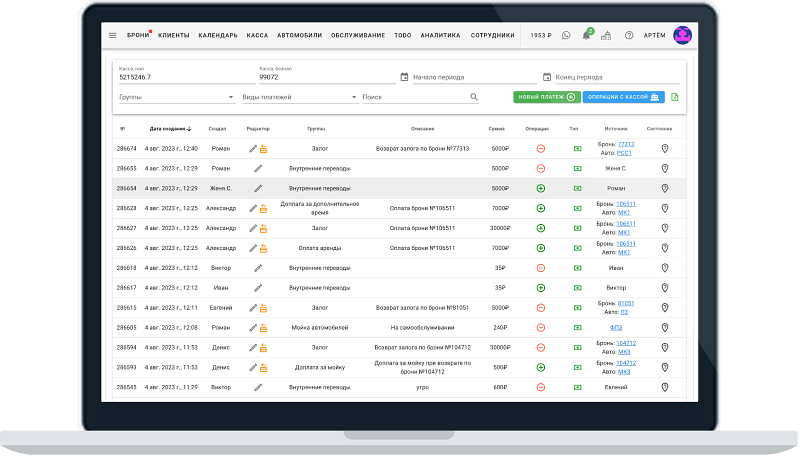Go to Клиенты tab
Screen dimensions: 800x457
pos(173,35)
